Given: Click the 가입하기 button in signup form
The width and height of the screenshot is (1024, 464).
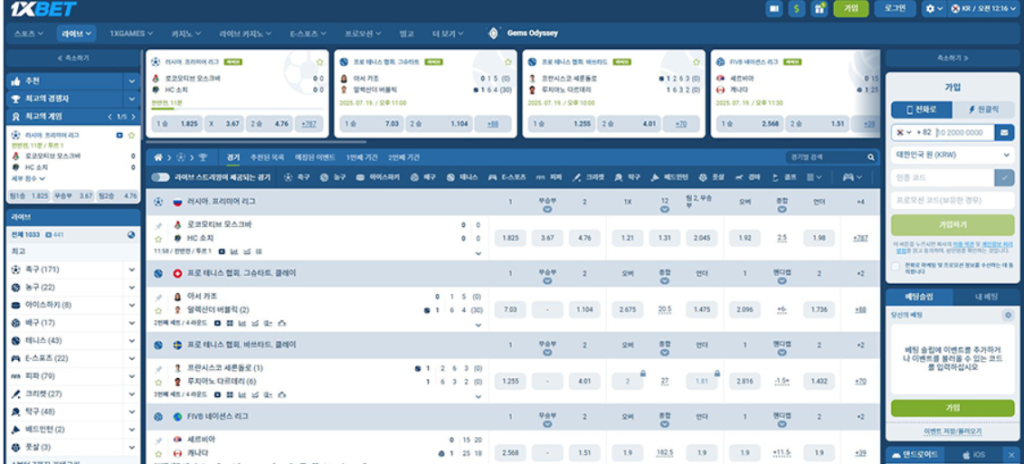Looking at the screenshot, I should pyautogui.click(x=952, y=224).
